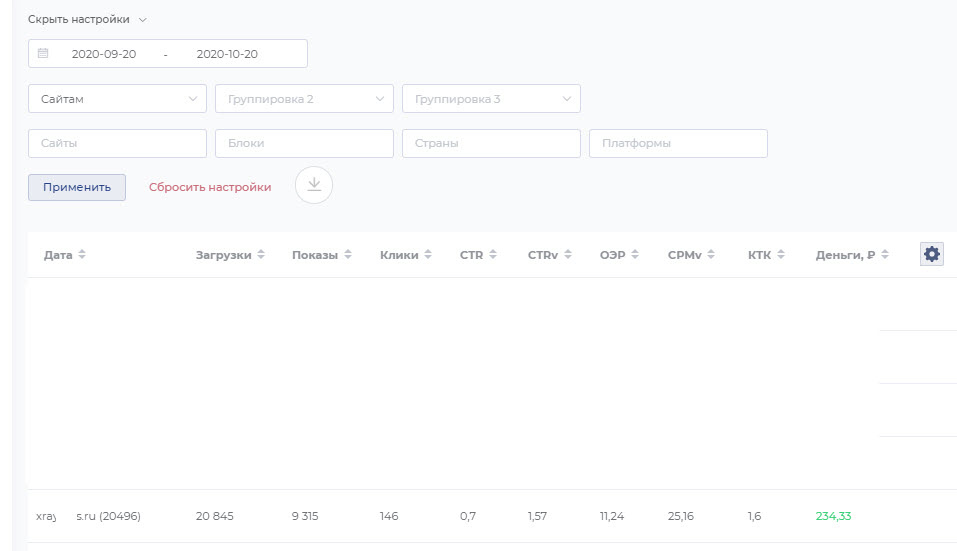Screen dimensions: 957x551
Task: Set the start date 2020-09-20 field
Action: pyautogui.click(x=104, y=54)
